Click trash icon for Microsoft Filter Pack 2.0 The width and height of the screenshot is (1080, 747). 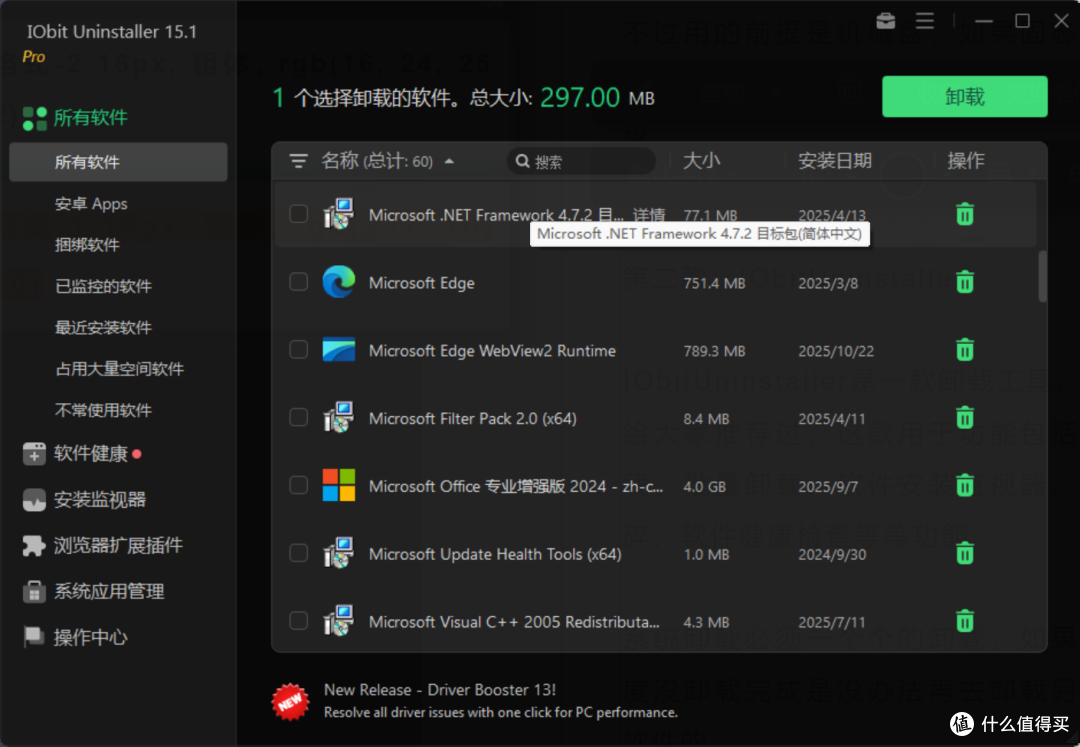965,417
